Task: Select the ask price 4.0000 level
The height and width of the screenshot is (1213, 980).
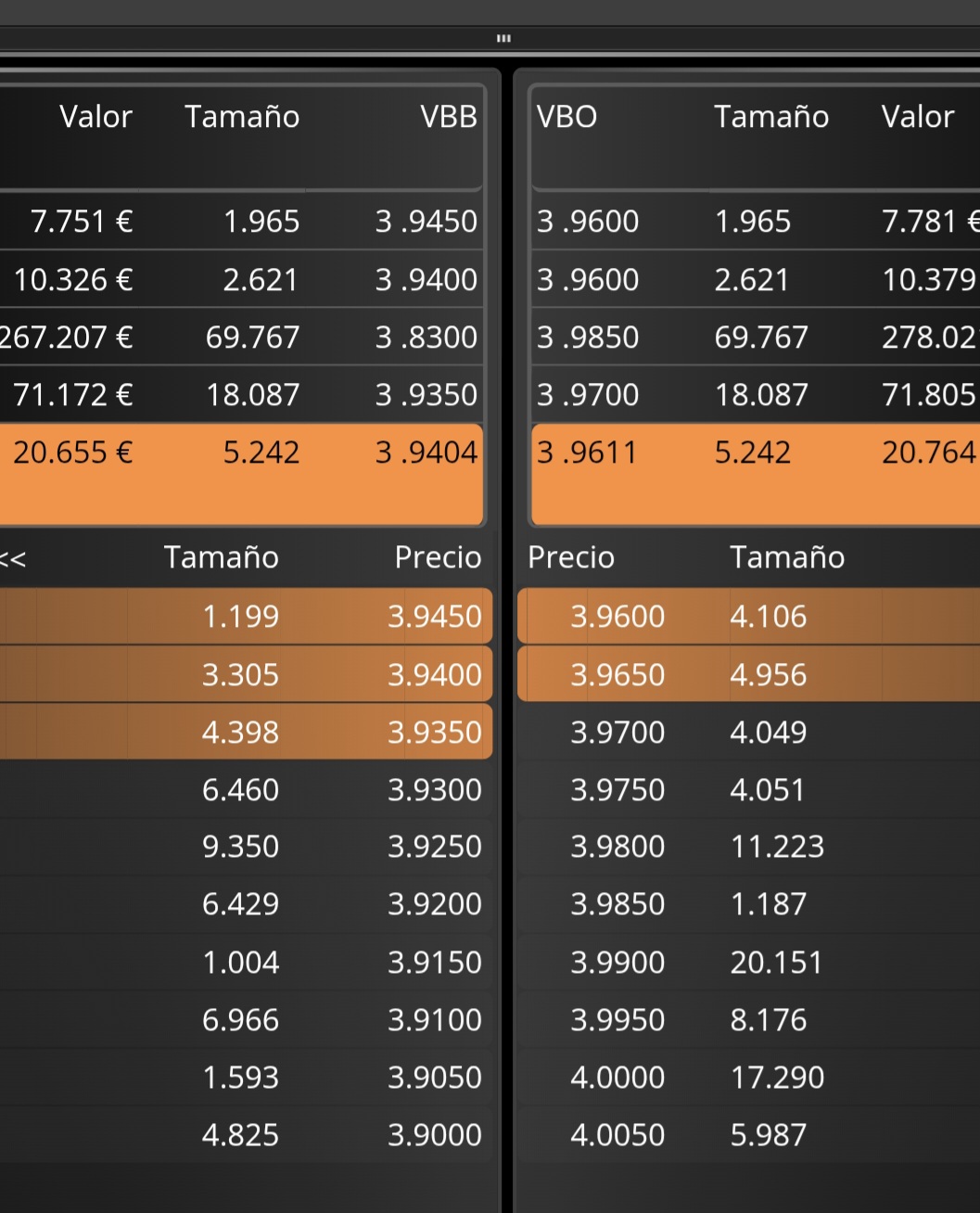Action: (617, 1078)
